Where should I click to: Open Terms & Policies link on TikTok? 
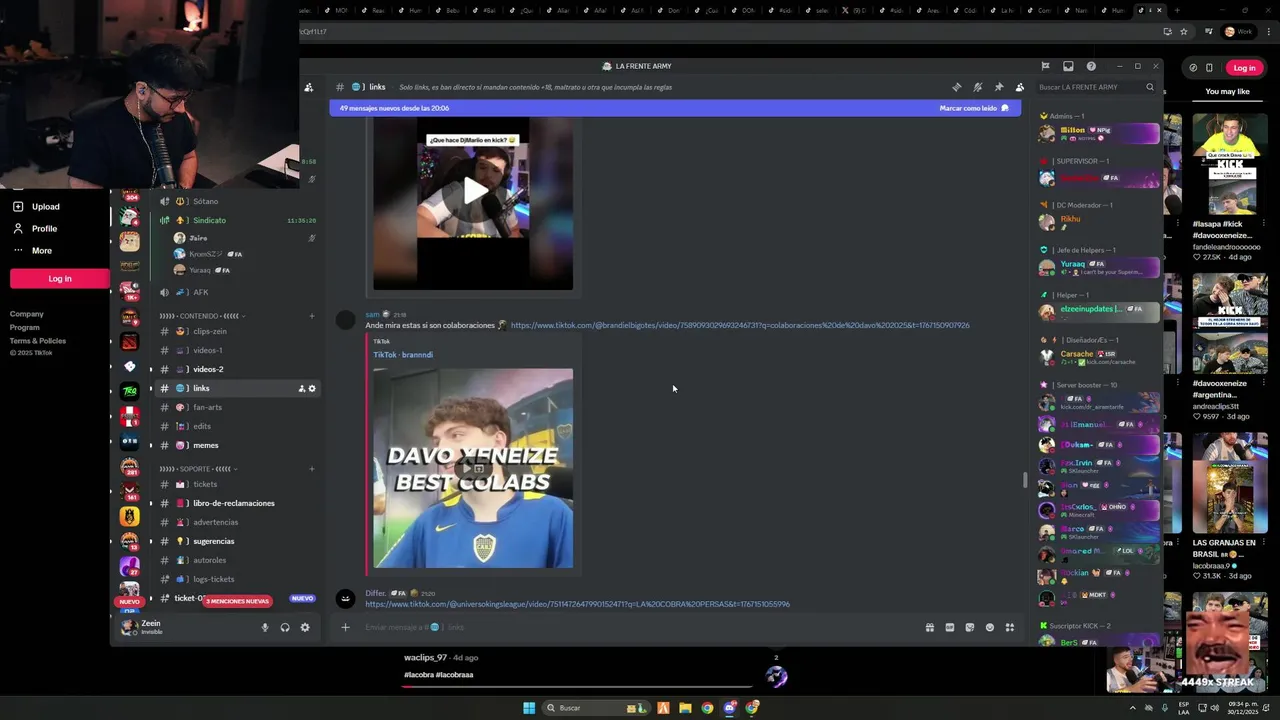tap(38, 341)
